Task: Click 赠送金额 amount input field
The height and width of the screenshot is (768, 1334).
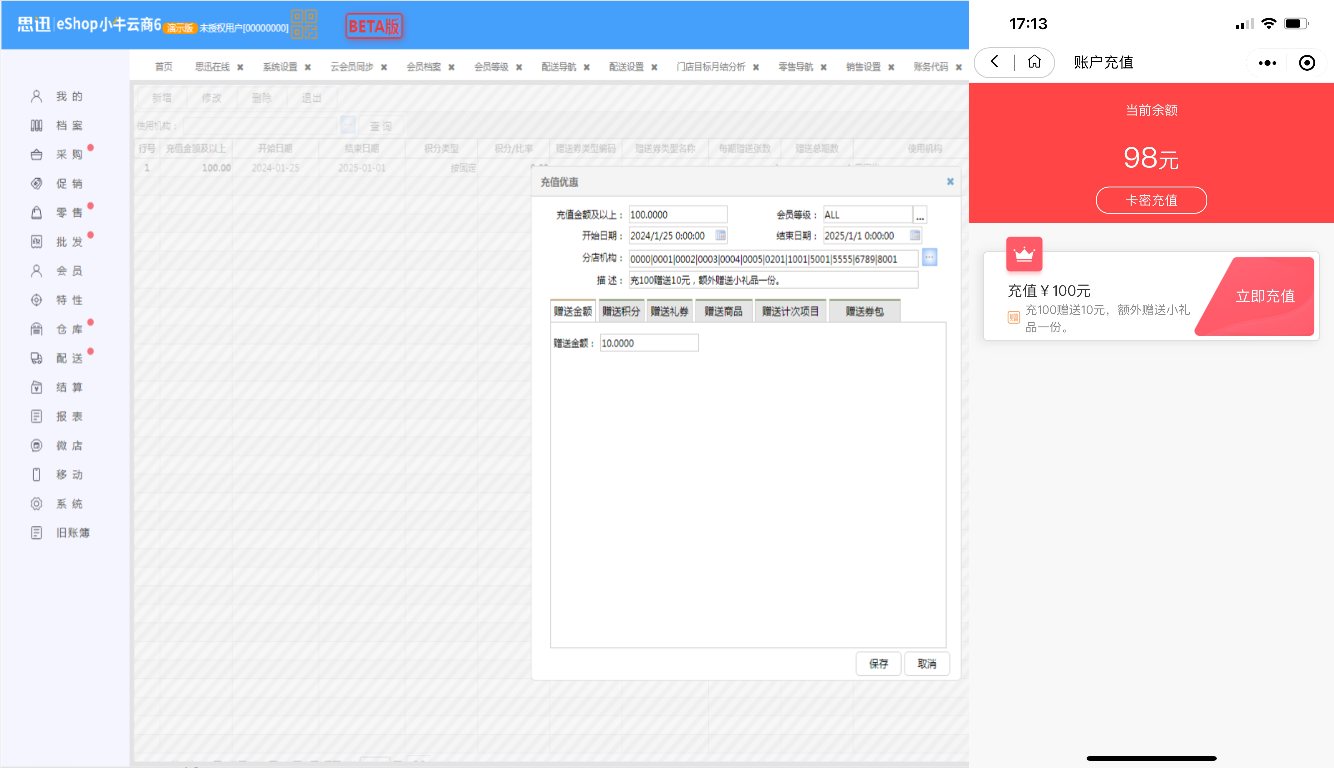Action: [x=649, y=343]
